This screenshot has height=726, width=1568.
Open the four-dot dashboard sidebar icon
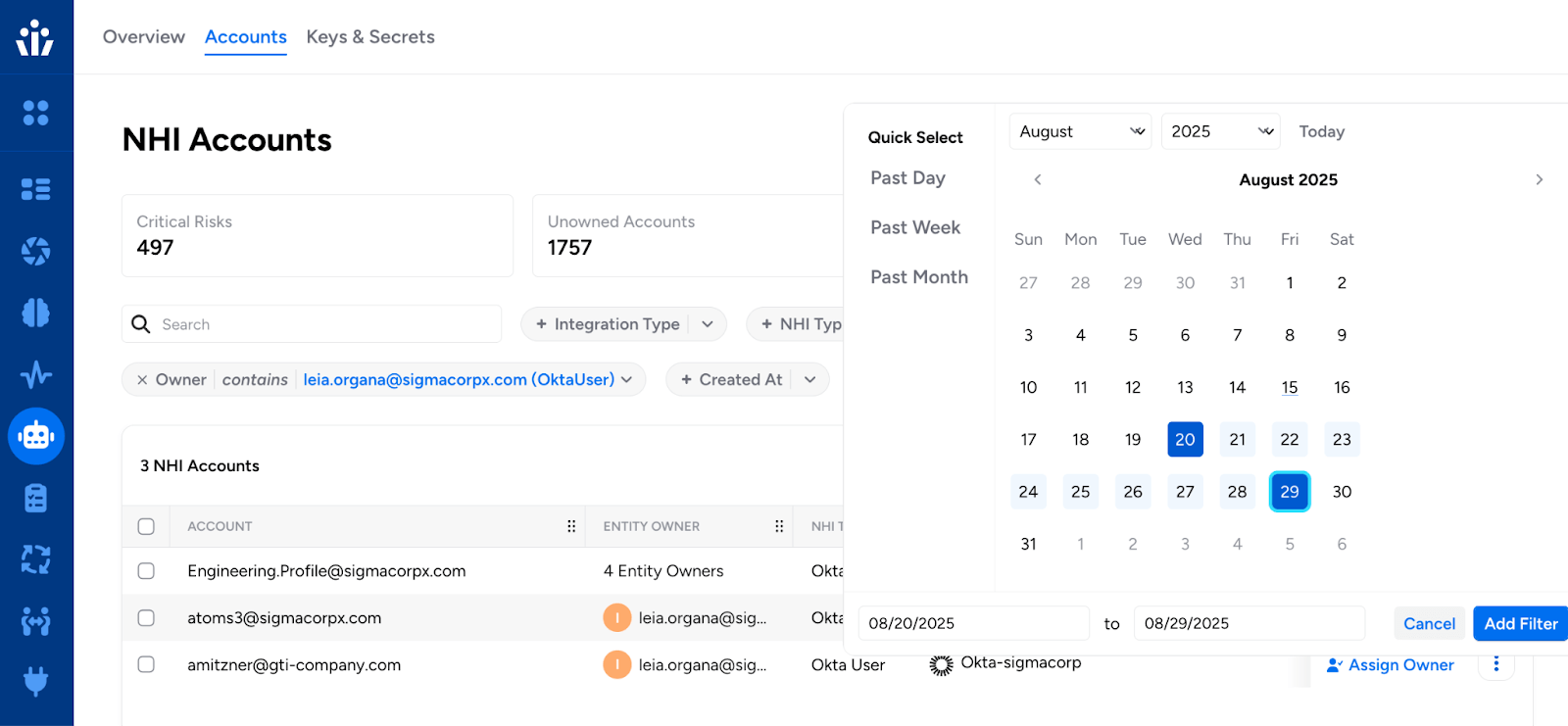36,114
